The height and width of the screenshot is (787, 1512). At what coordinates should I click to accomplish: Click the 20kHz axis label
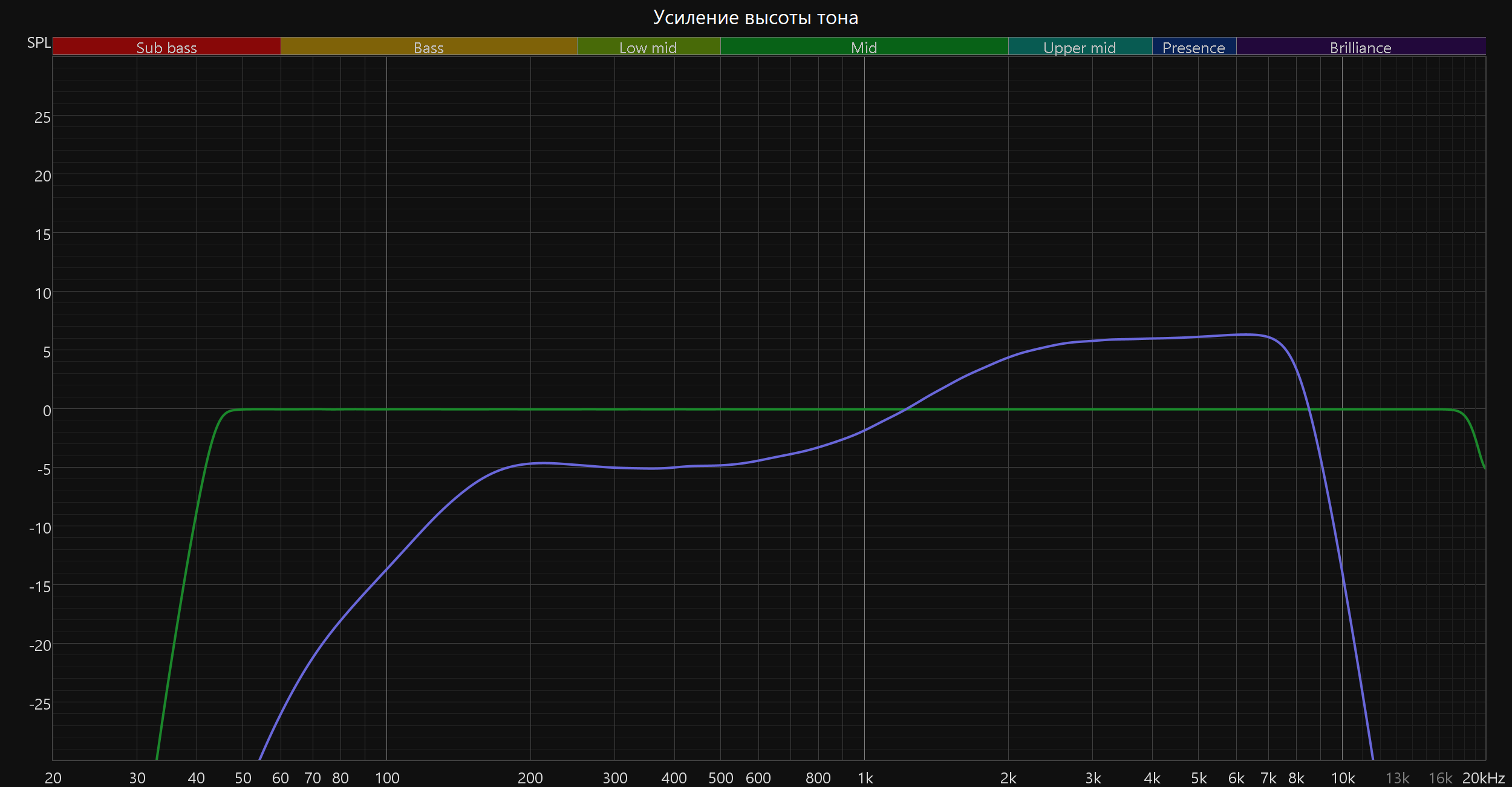coord(1483,778)
